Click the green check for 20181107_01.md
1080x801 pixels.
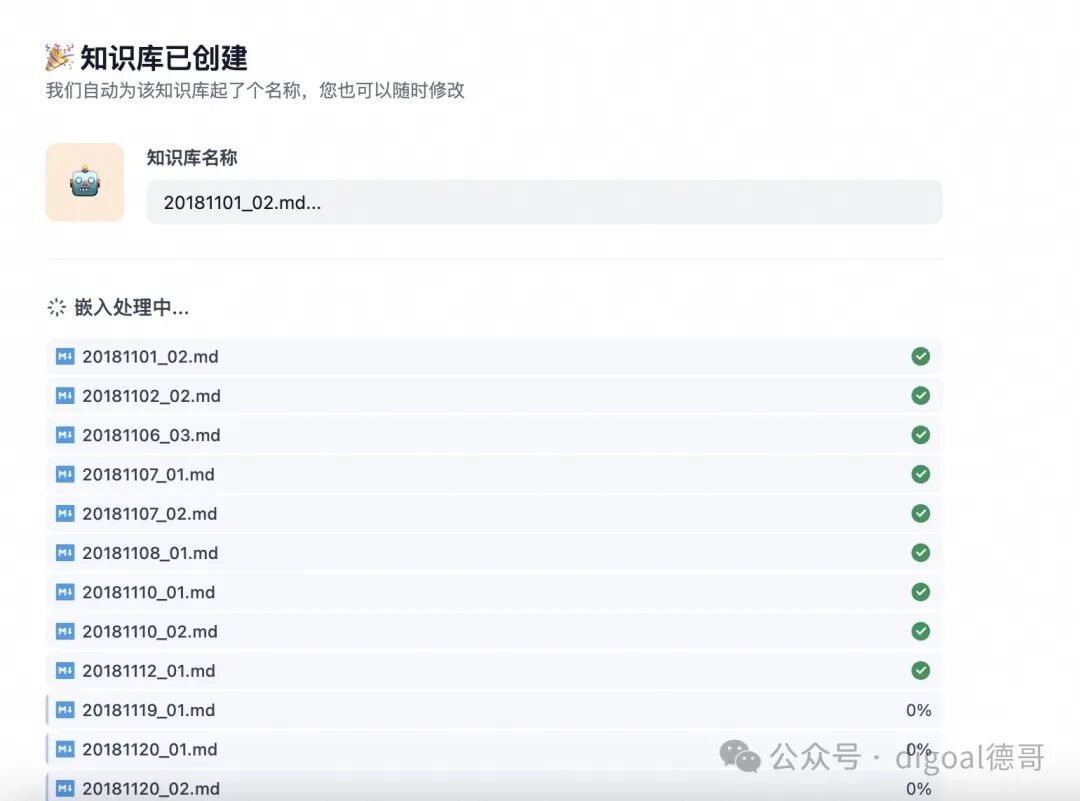(921, 474)
